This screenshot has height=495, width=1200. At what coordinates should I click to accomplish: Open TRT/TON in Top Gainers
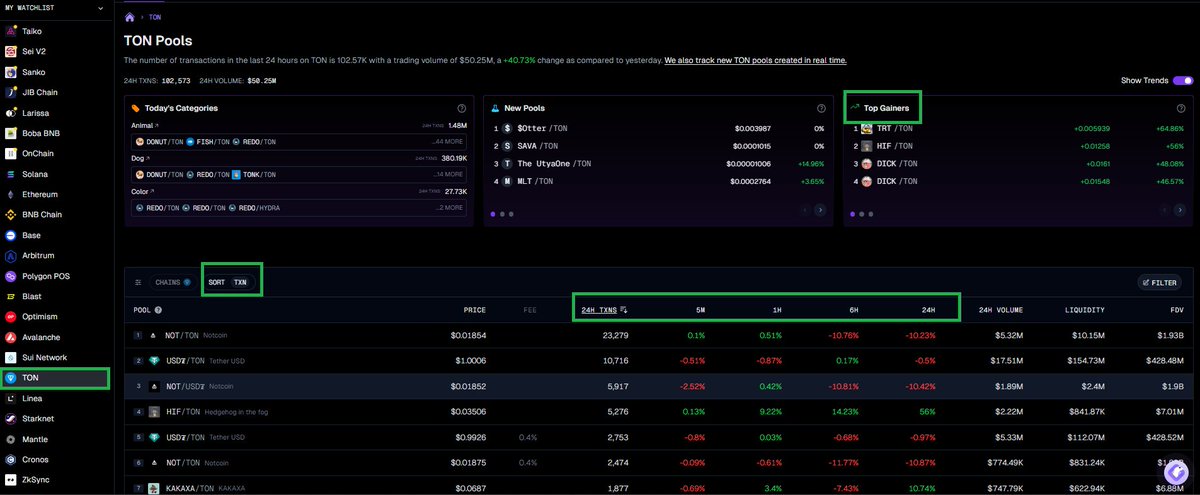pyautogui.click(x=1017, y=128)
